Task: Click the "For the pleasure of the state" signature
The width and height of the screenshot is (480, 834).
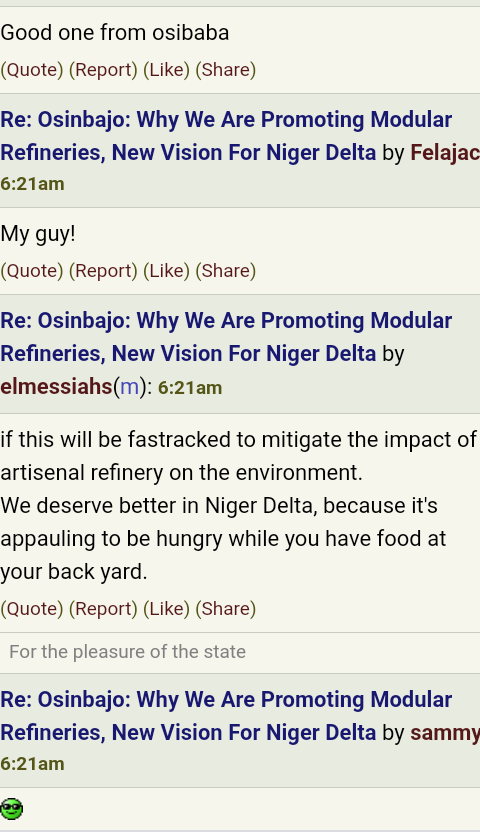Action: [x=128, y=652]
